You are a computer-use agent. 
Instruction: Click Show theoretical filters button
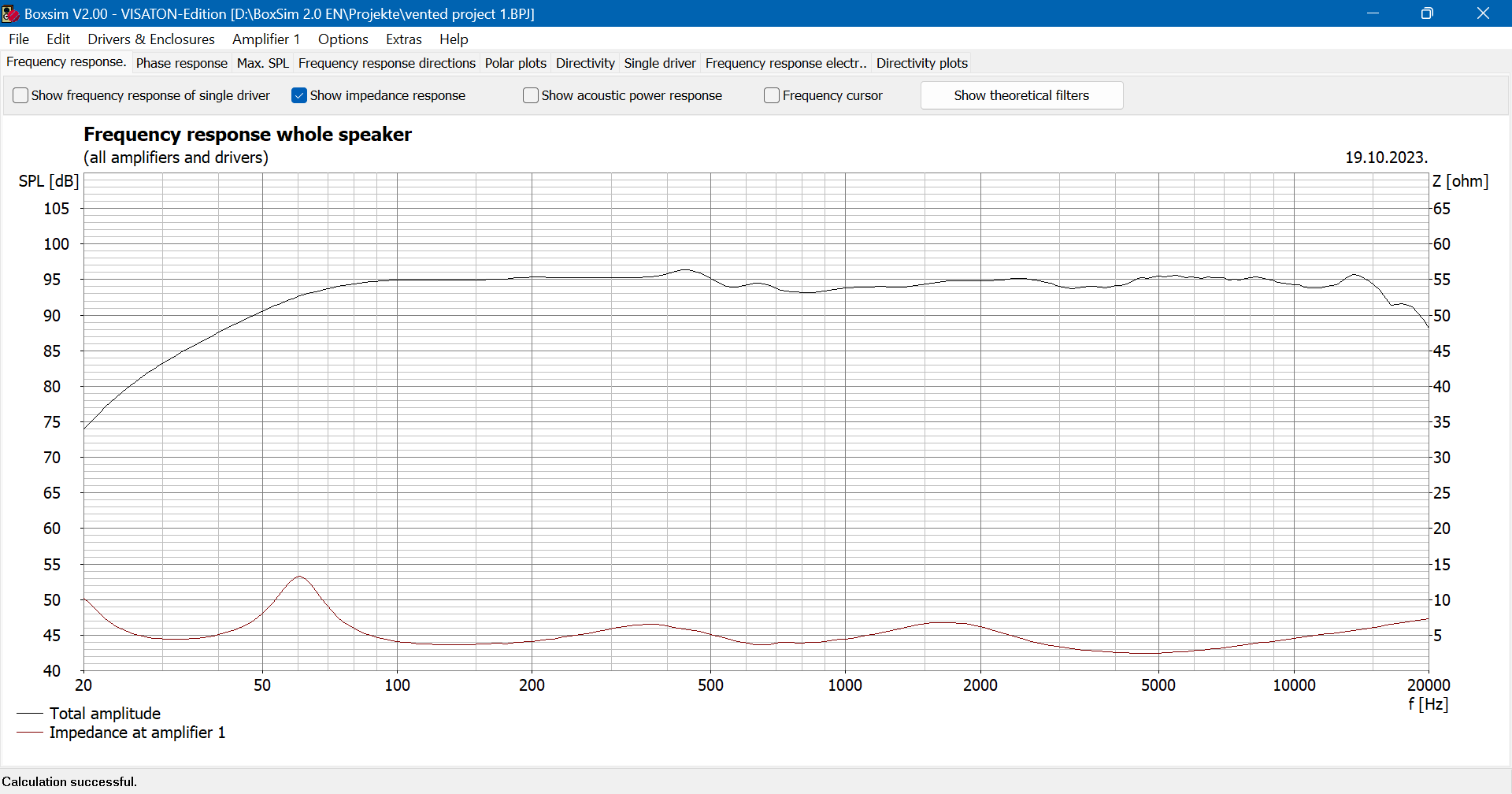coord(1021,95)
